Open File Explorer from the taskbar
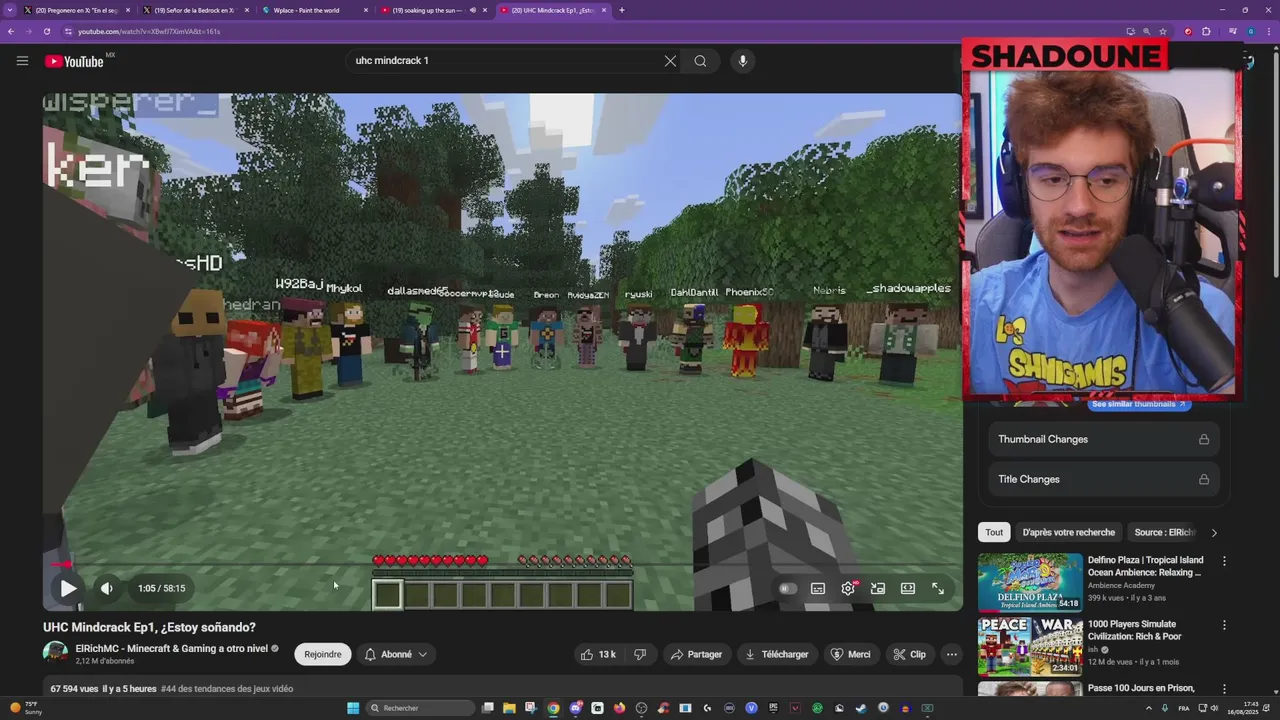This screenshot has width=1280, height=720. tap(509, 708)
